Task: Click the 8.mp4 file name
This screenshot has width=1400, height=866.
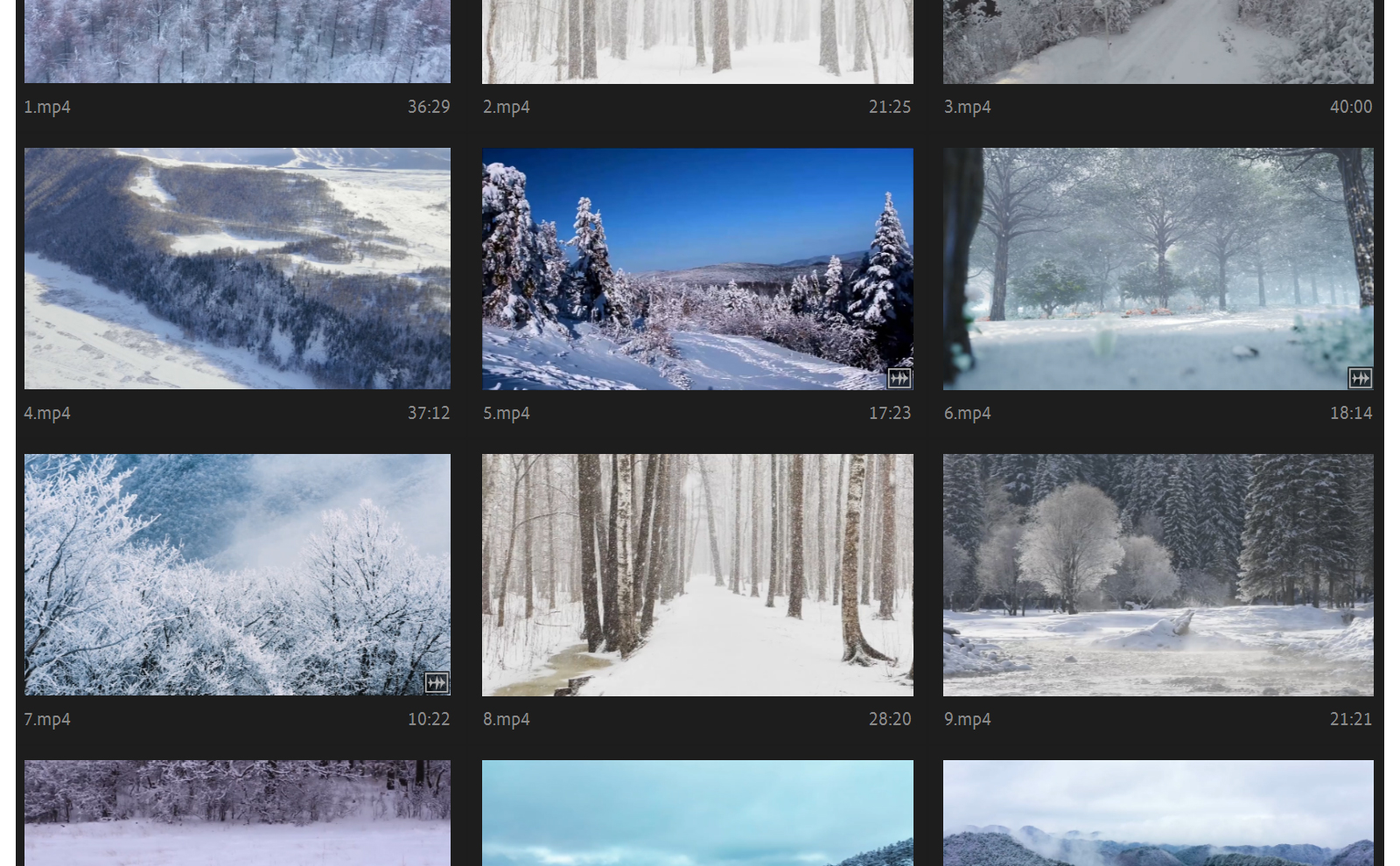Action: (507, 720)
